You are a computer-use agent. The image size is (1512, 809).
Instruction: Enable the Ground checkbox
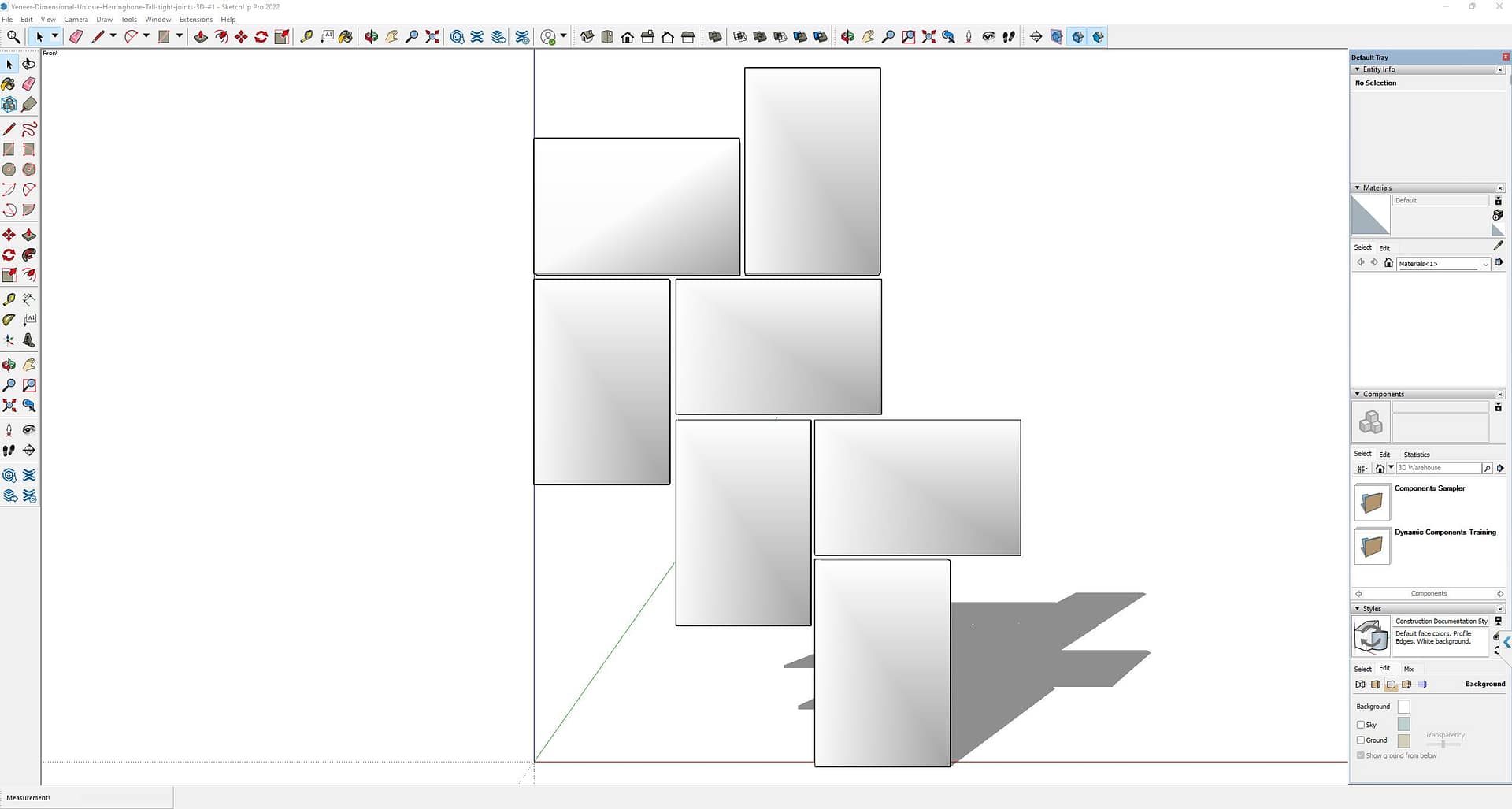1361,740
